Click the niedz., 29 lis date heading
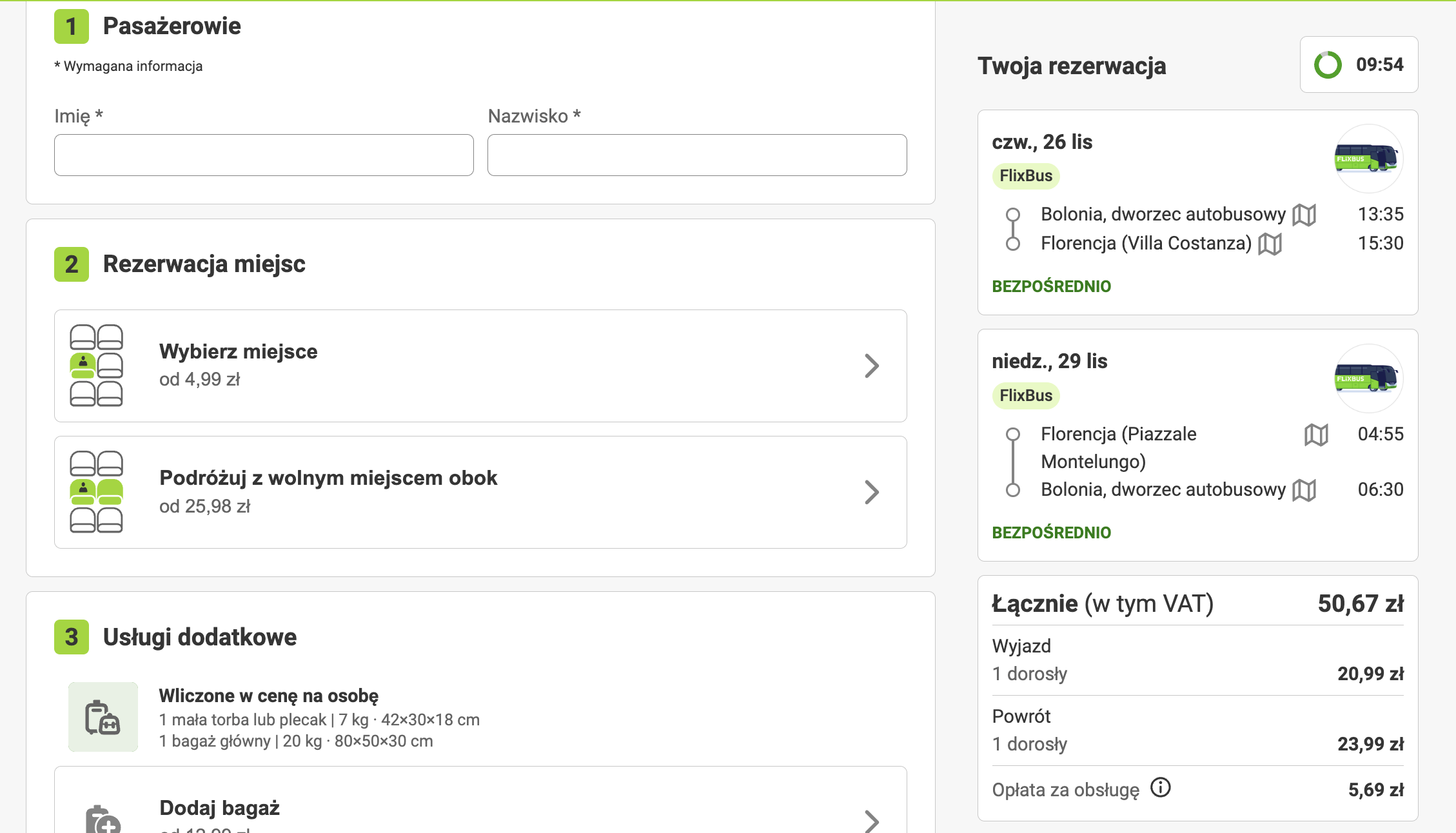Image resolution: width=1456 pixels, height=833 pixels. (1049, 361)
